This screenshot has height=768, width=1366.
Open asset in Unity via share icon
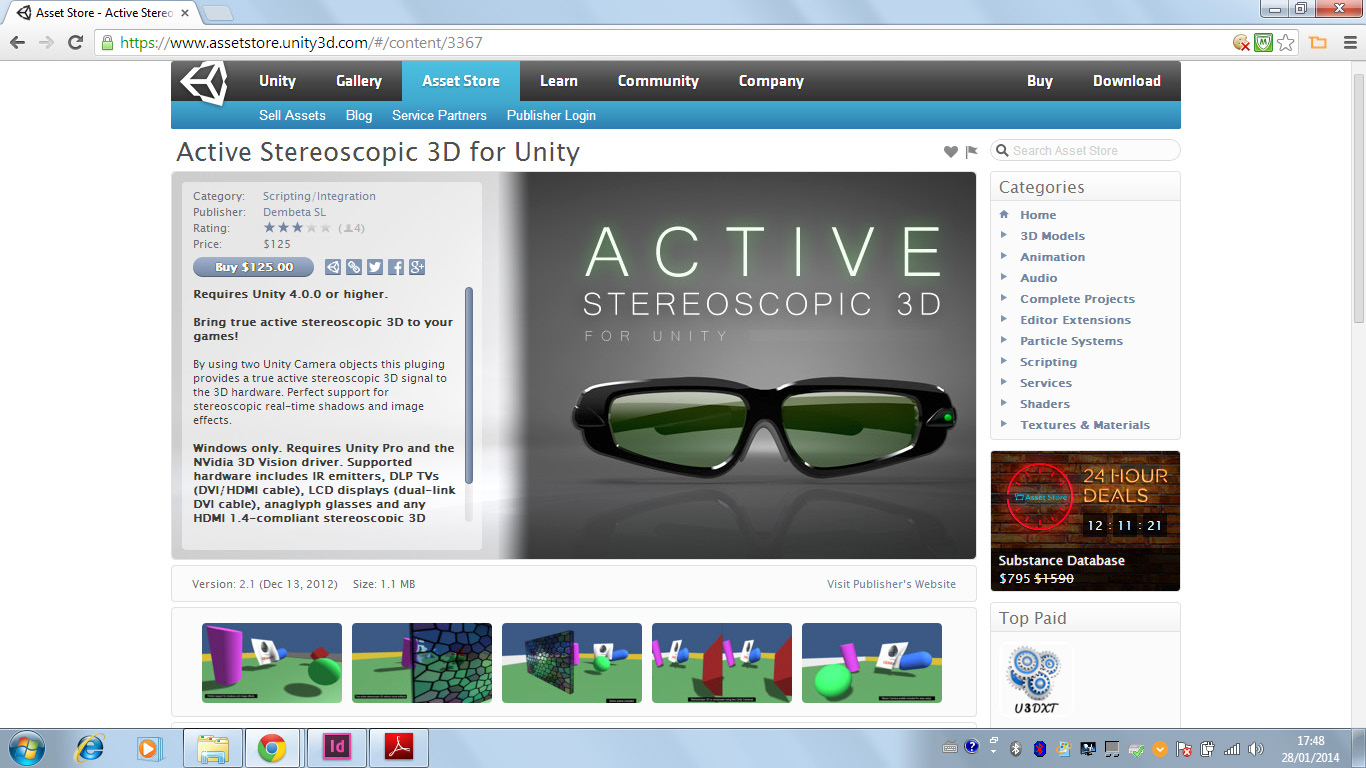point(333,267)
